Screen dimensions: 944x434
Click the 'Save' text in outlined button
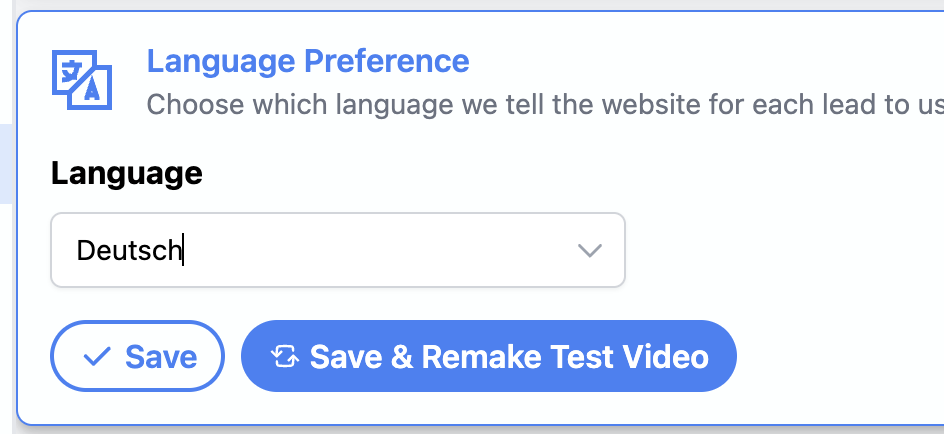point(161,357)
